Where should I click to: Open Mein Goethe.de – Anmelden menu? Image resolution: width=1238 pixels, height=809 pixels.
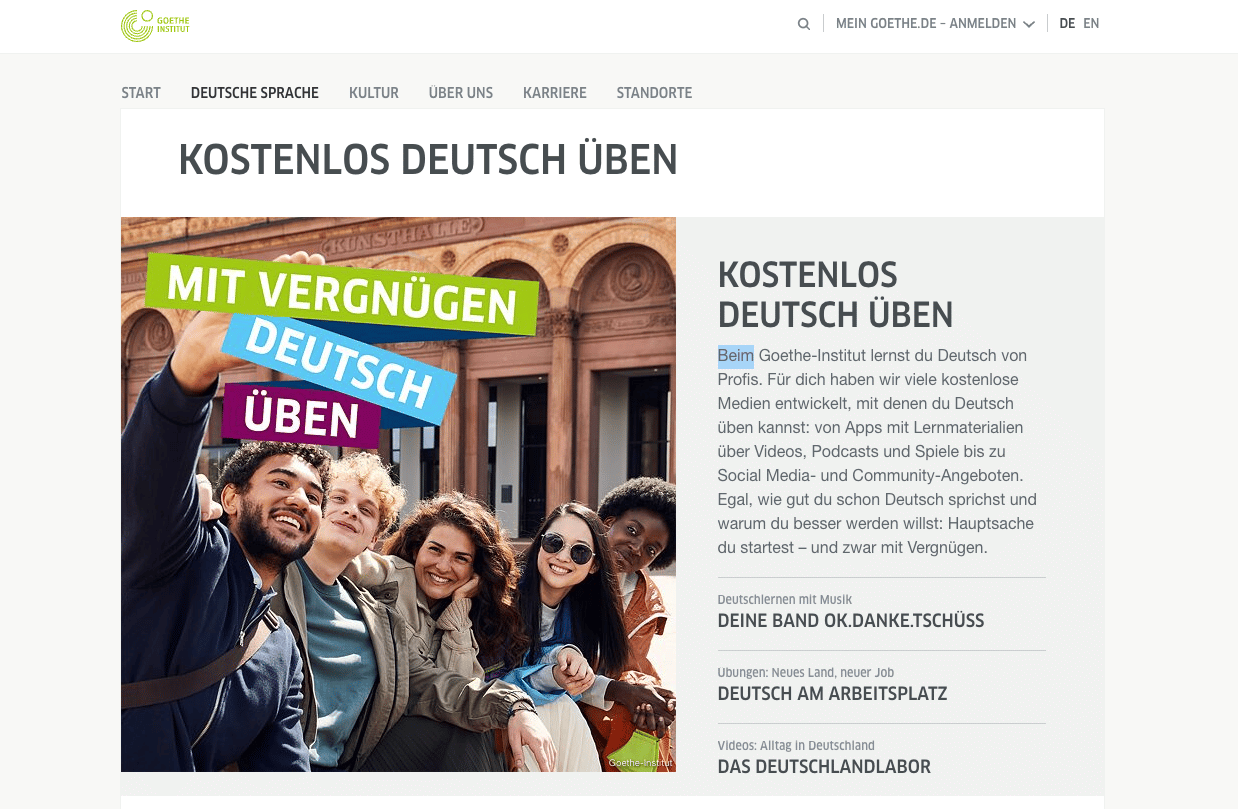point(935,24)
